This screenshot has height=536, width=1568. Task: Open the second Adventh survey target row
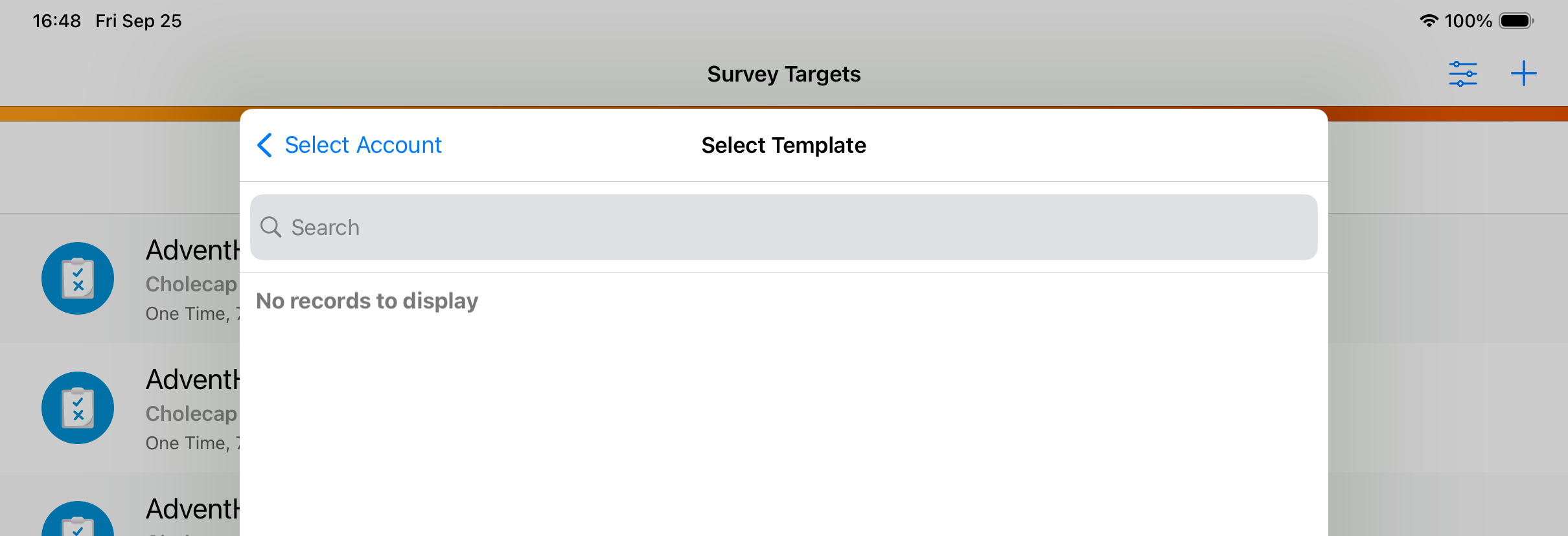click(120, 408)
